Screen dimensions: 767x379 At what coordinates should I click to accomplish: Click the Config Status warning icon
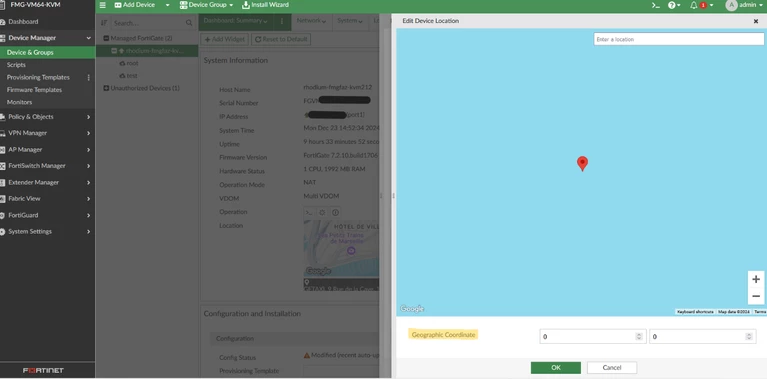(307, 356)
